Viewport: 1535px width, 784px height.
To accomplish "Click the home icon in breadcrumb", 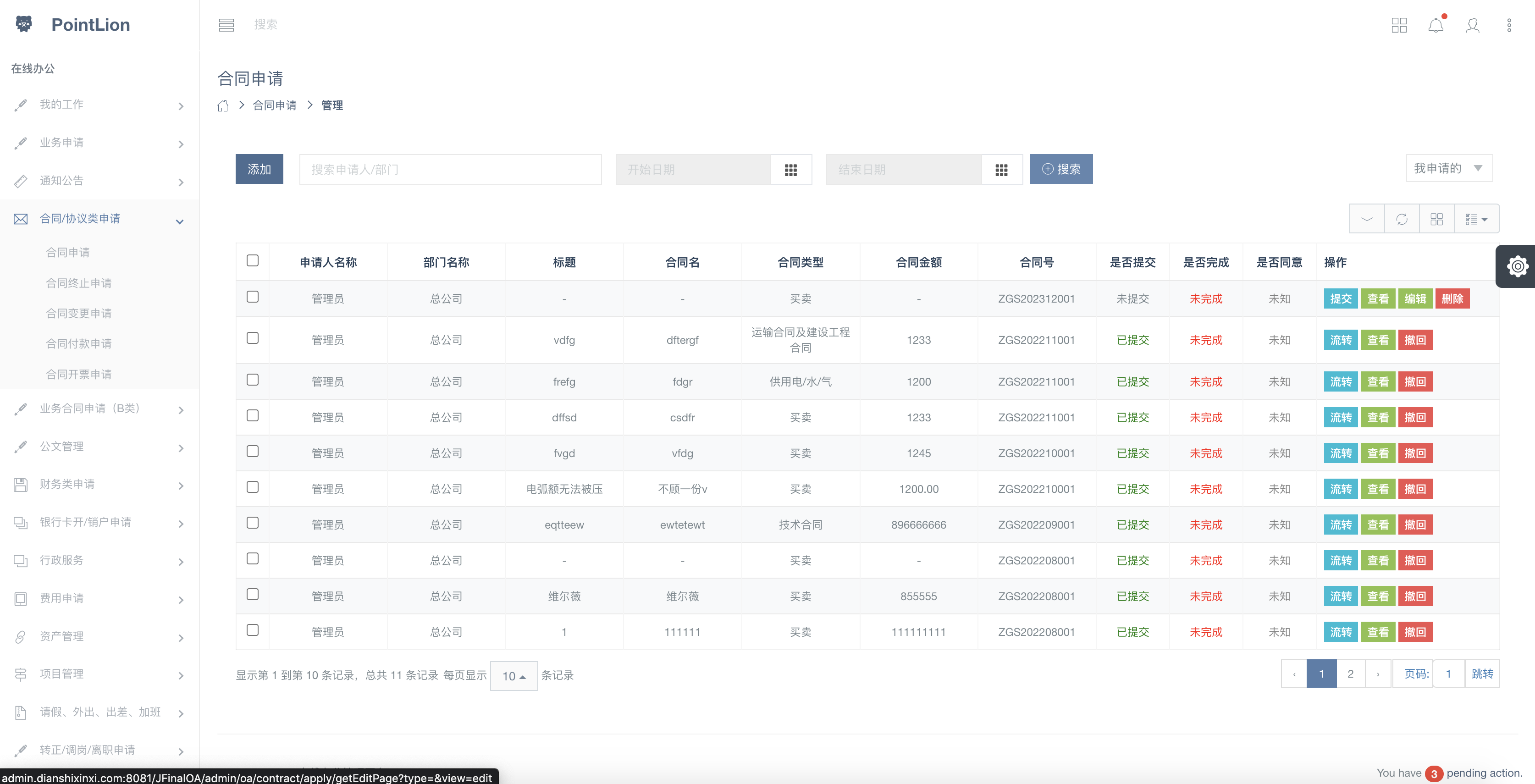I will point(223,105).
